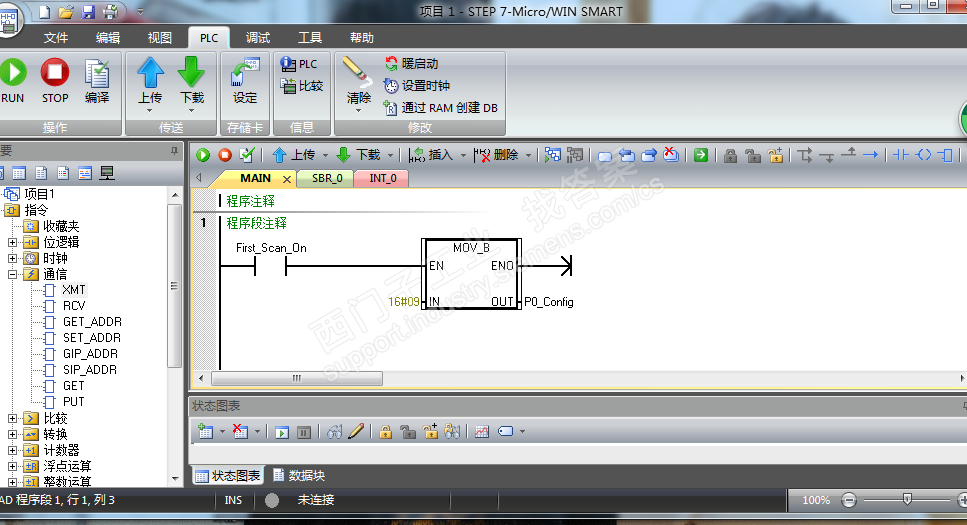Close the MAIN tab
This screenshot has width=967, height=525.
pyautogui.click(x=286, y=179)
